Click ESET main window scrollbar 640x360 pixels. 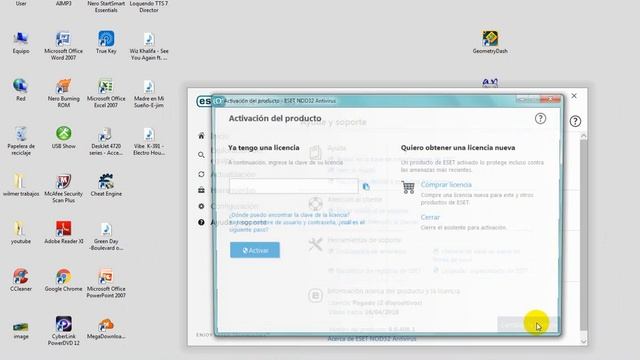(x=583, y=235)
